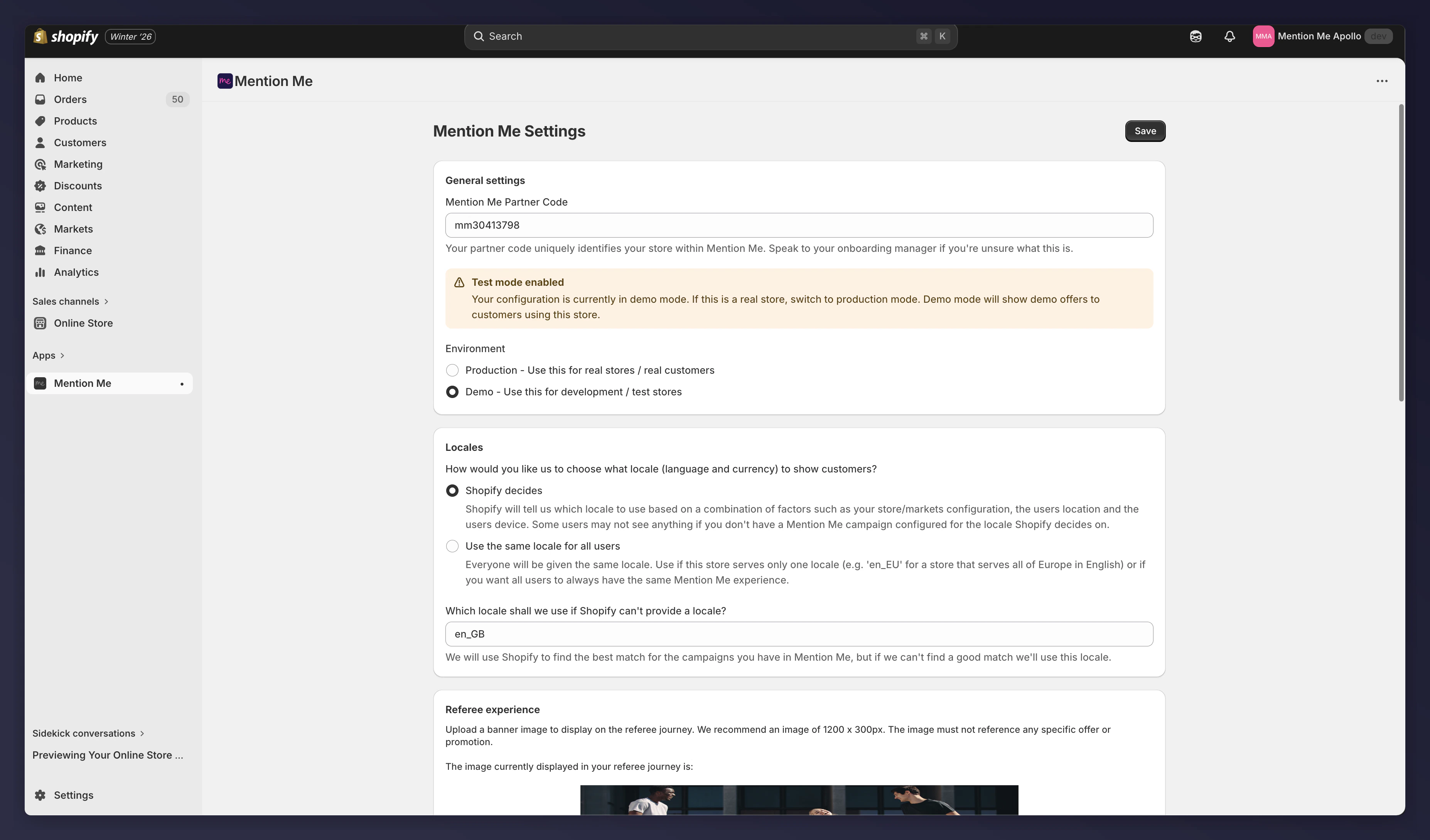Expand Sidekick conversations section

pos(89,733)
